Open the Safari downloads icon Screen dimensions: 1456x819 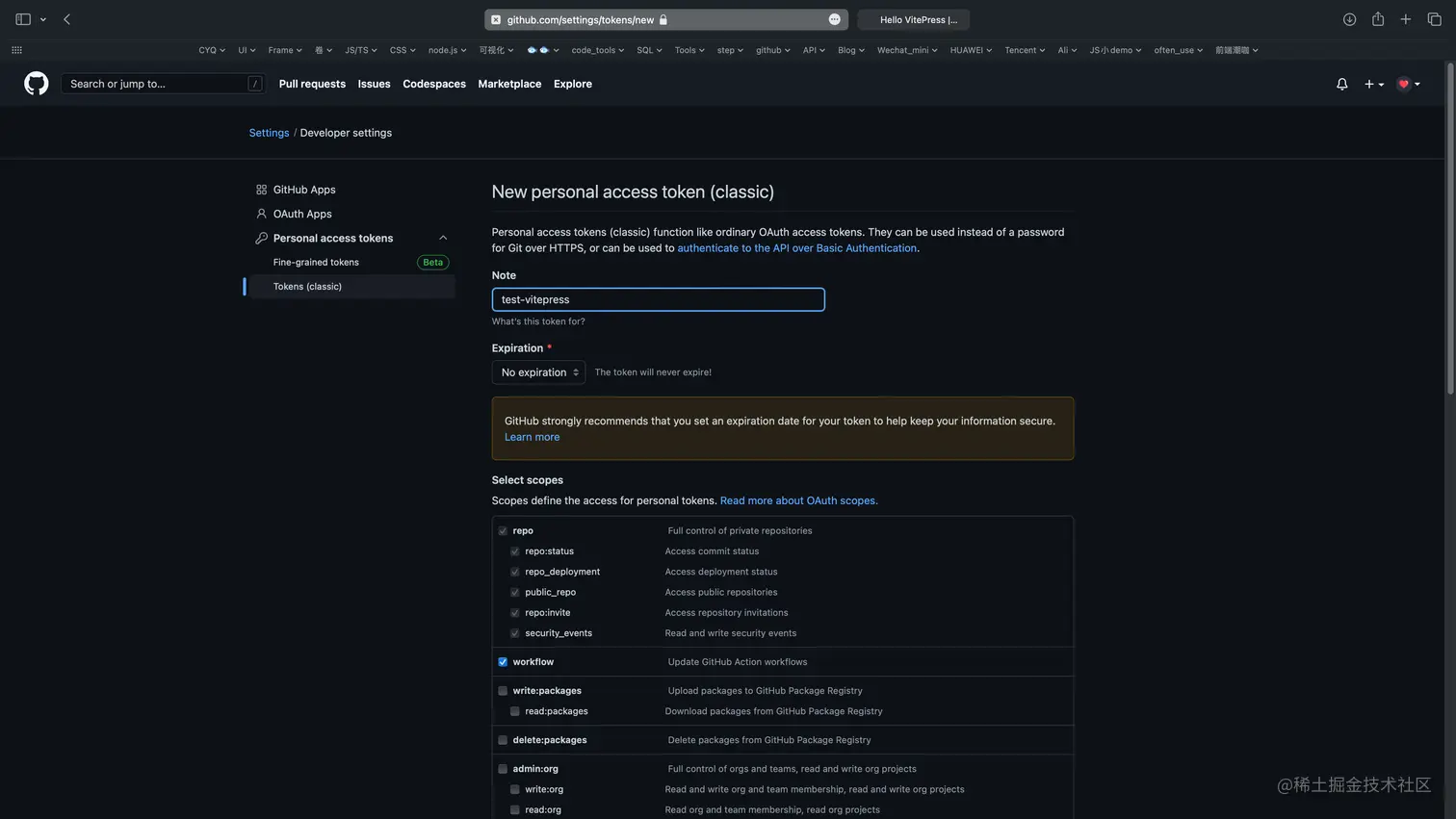[x=1349, y=19]
